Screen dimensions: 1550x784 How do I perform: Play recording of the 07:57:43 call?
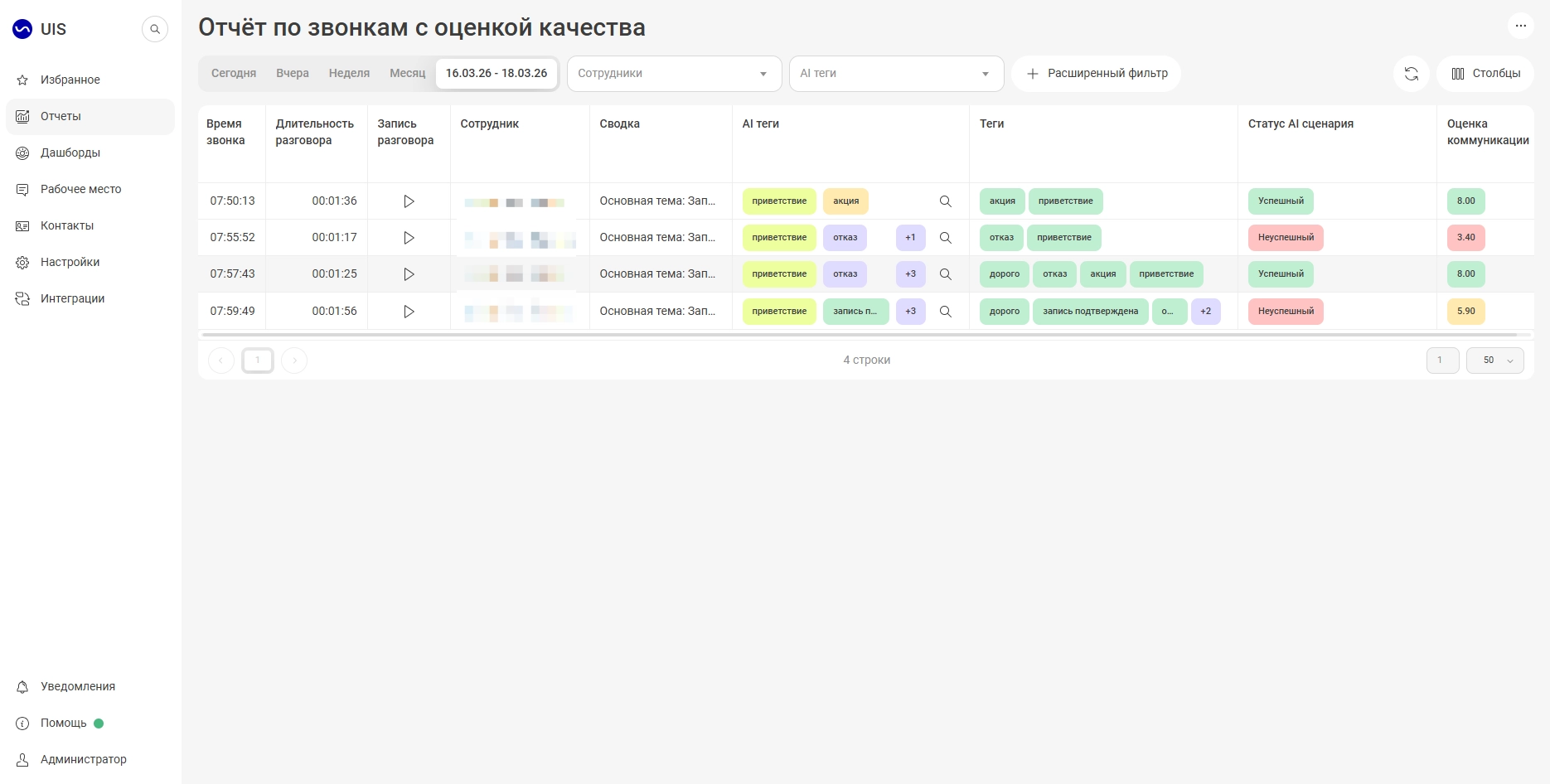pyautogui.click(x=409, y=274)
